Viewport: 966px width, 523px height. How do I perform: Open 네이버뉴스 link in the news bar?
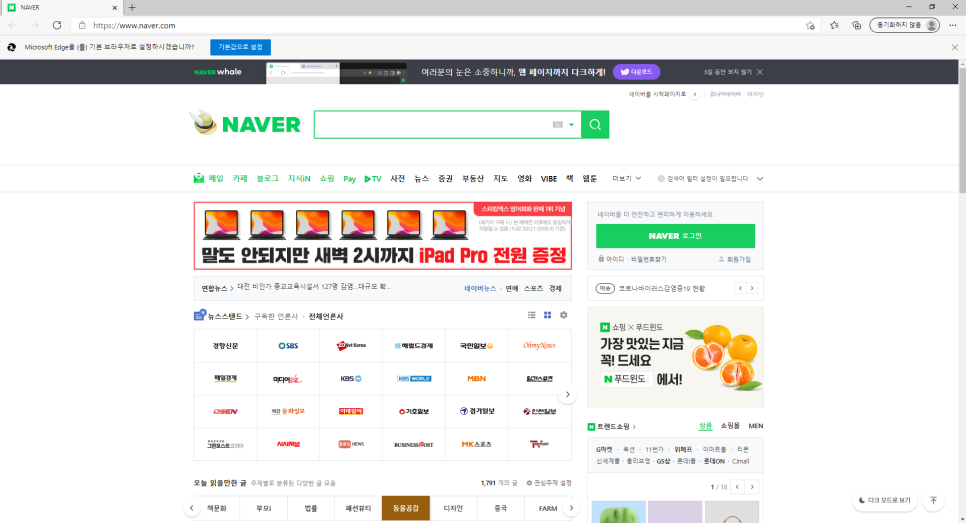pyautogui.click(x=480, y=288)
